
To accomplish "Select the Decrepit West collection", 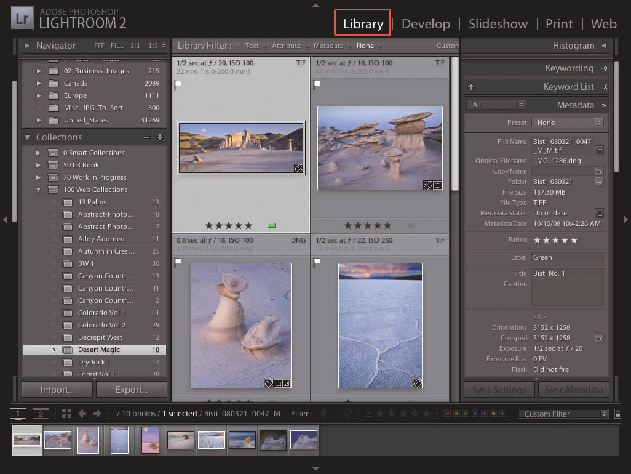I will 94,337.
